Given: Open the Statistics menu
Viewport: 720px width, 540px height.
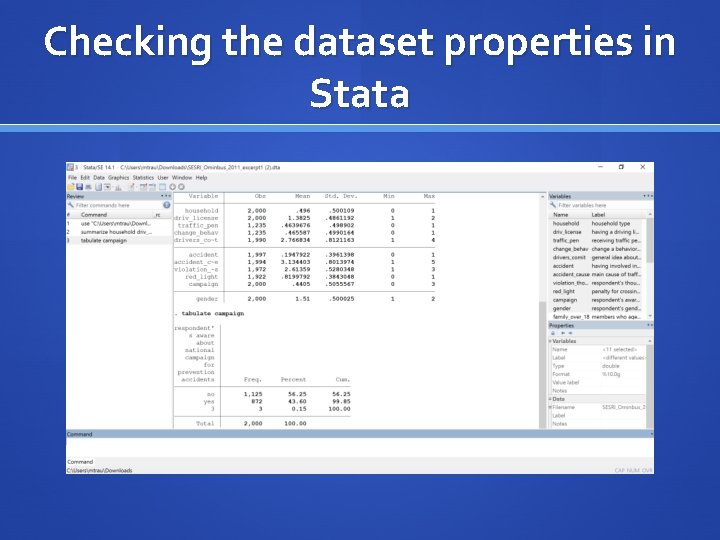Looking at the screenshot, I should point(143,178).
